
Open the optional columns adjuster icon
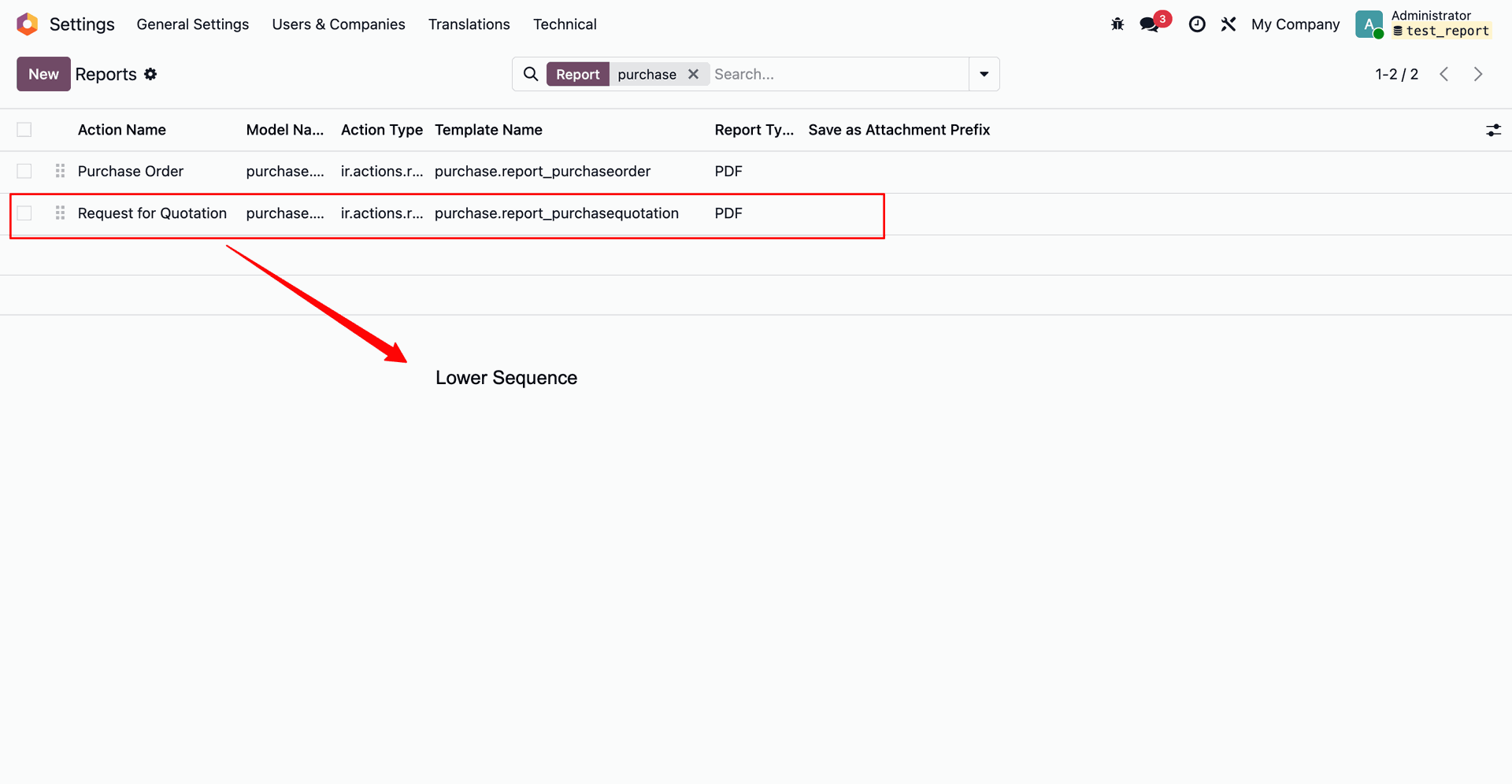(1493, 130)
